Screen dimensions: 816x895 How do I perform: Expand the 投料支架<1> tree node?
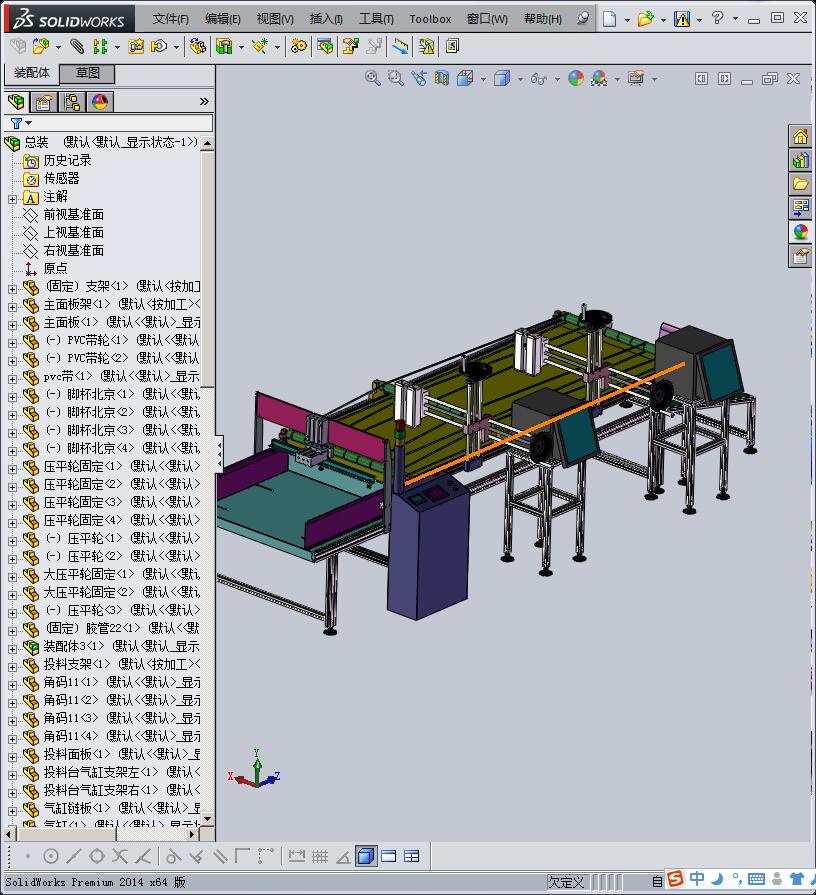coord(13,667)
